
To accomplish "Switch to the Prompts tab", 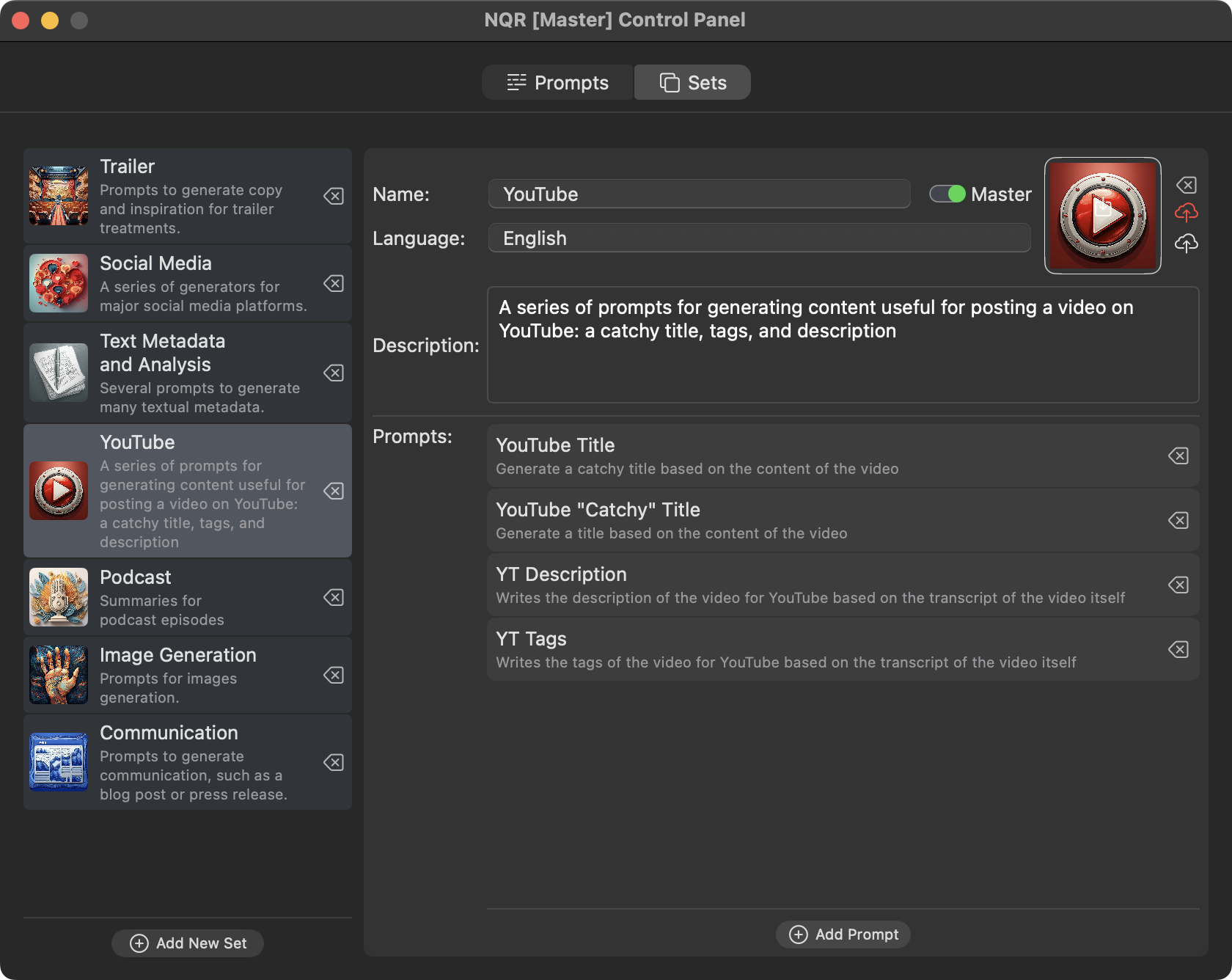I will tap(557, 83).
